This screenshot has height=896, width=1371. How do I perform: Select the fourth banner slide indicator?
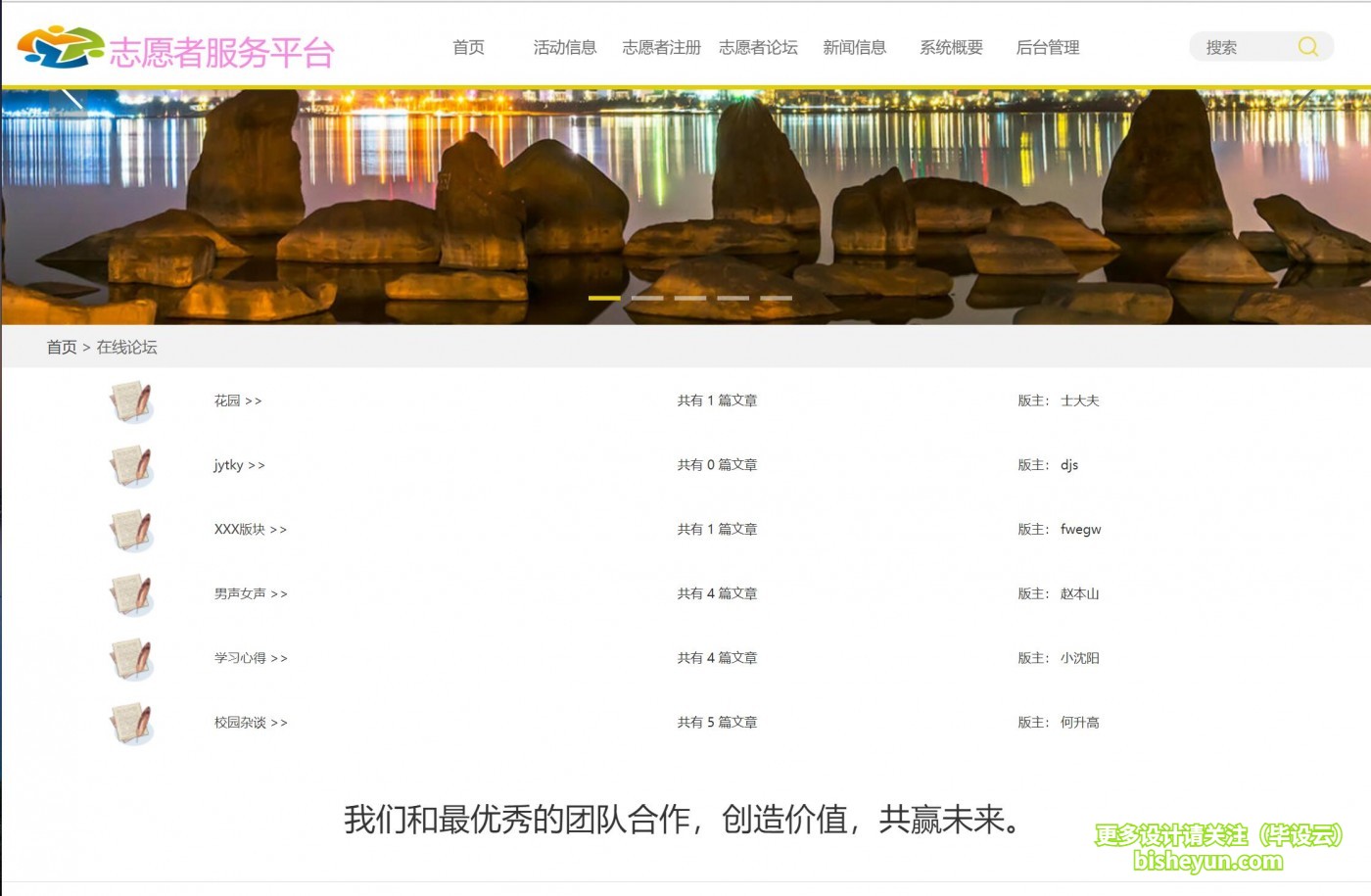click(x=733, y=298)
